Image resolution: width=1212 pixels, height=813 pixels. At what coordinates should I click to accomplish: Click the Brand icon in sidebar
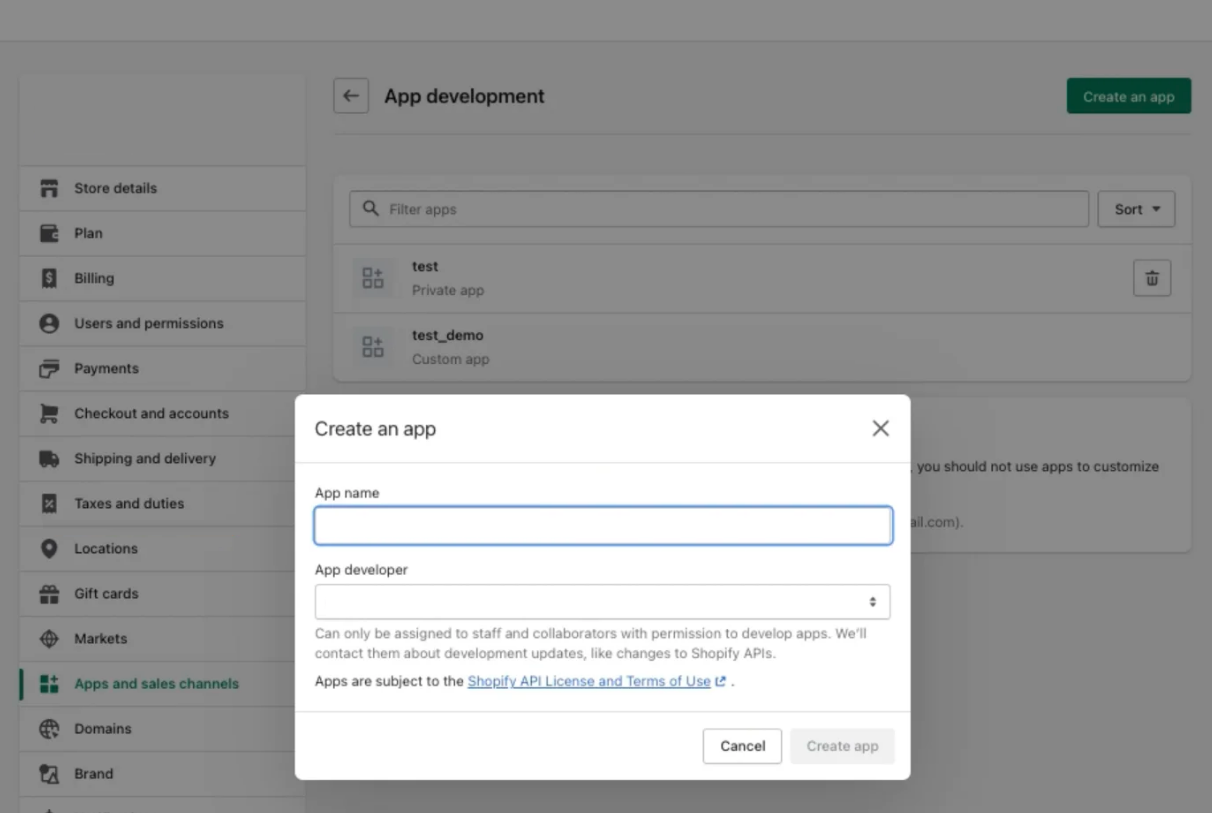click(x=49, y=774)
